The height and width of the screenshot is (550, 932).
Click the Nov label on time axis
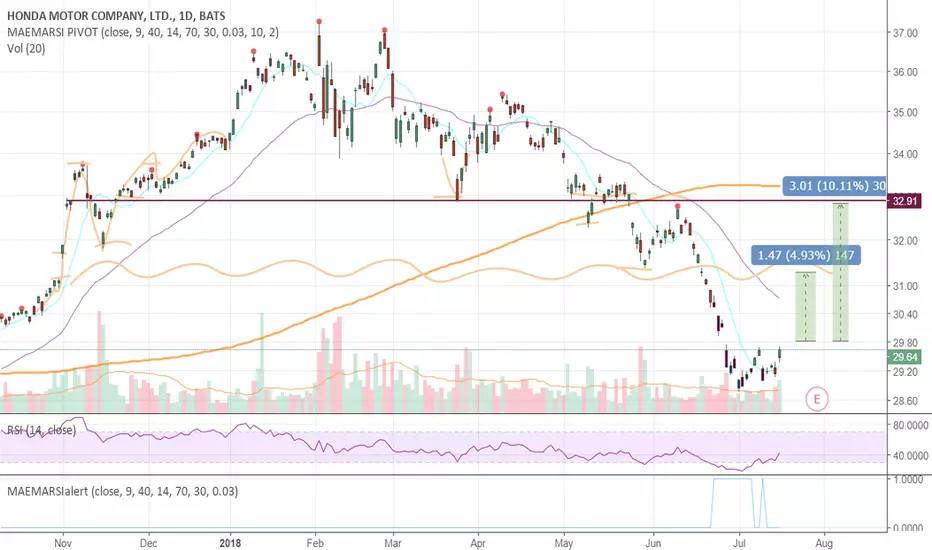62,543
